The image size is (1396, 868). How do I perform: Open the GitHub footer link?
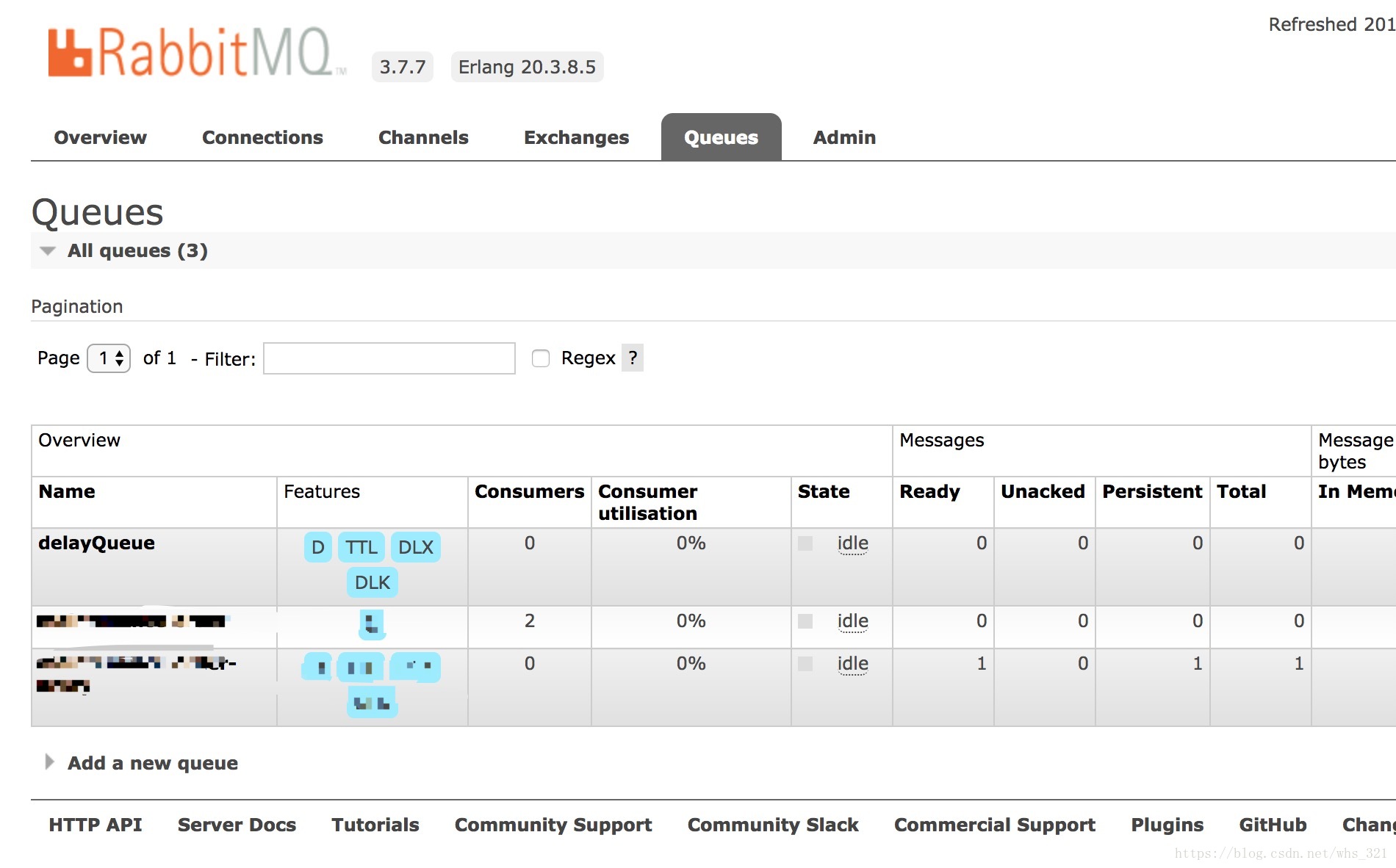(x=1273, y=825)
